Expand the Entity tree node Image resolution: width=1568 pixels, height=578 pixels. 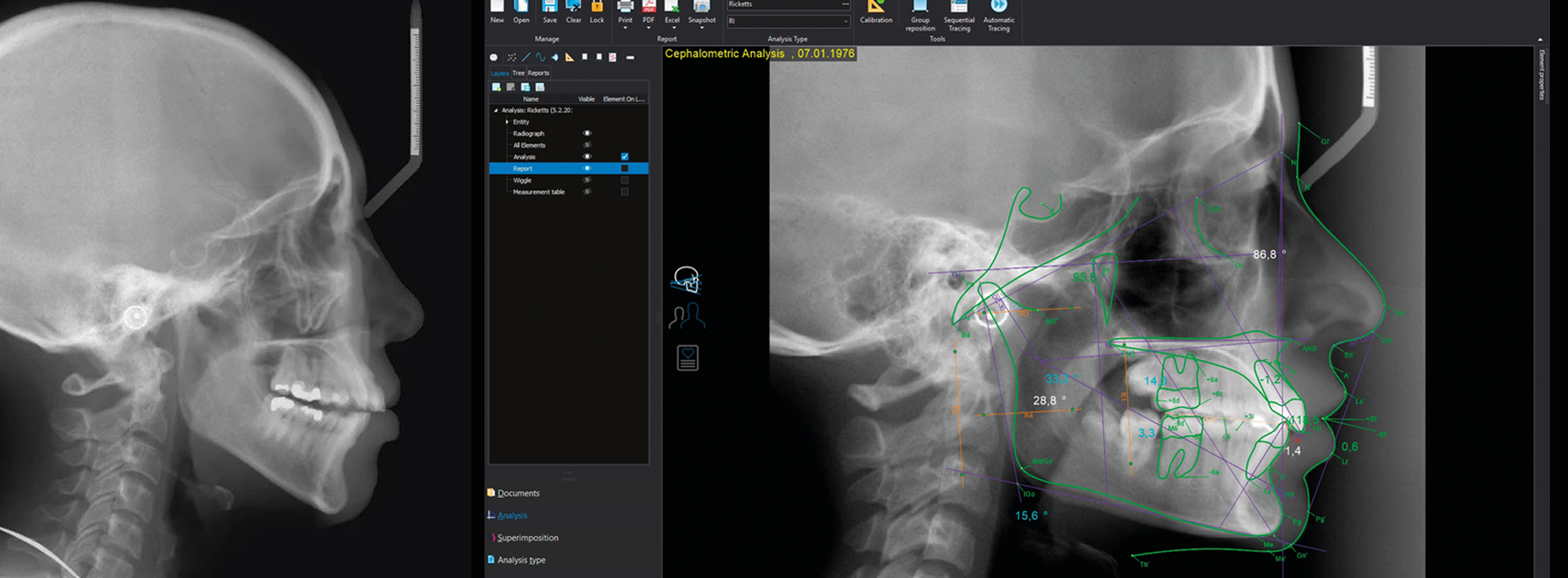508,122
